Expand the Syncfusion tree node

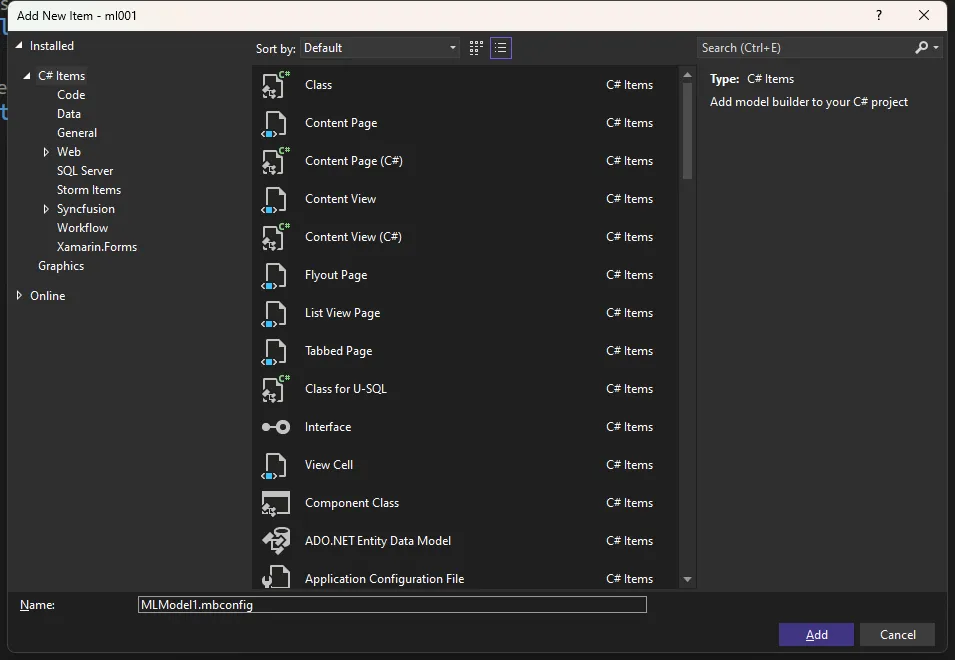click(x=46, y=209)
